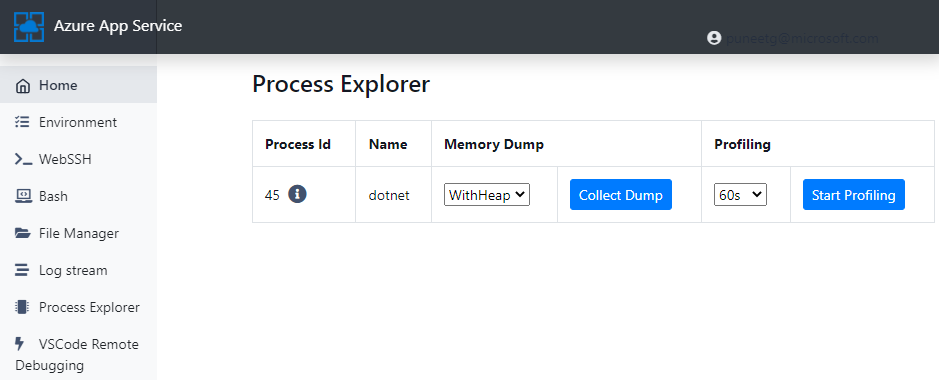Click the Collect Dump button
This screenshot has width=939, height=380.
pyautogui.click(x=620, y=194)
